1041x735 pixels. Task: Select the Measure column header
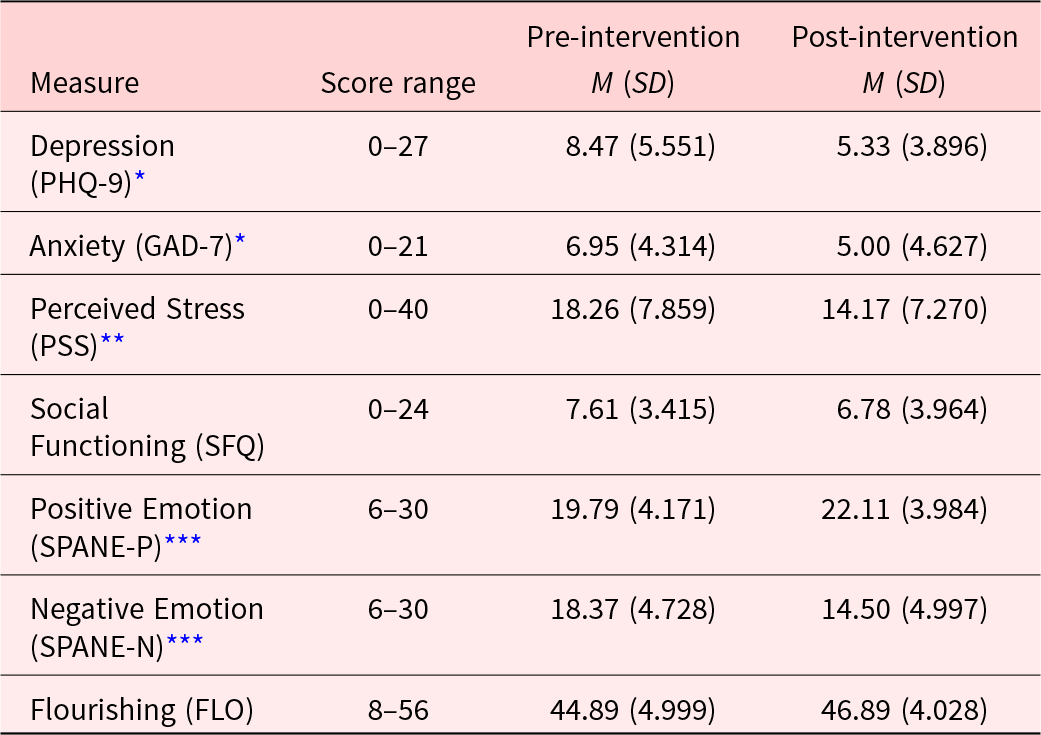tap(85, 84)
